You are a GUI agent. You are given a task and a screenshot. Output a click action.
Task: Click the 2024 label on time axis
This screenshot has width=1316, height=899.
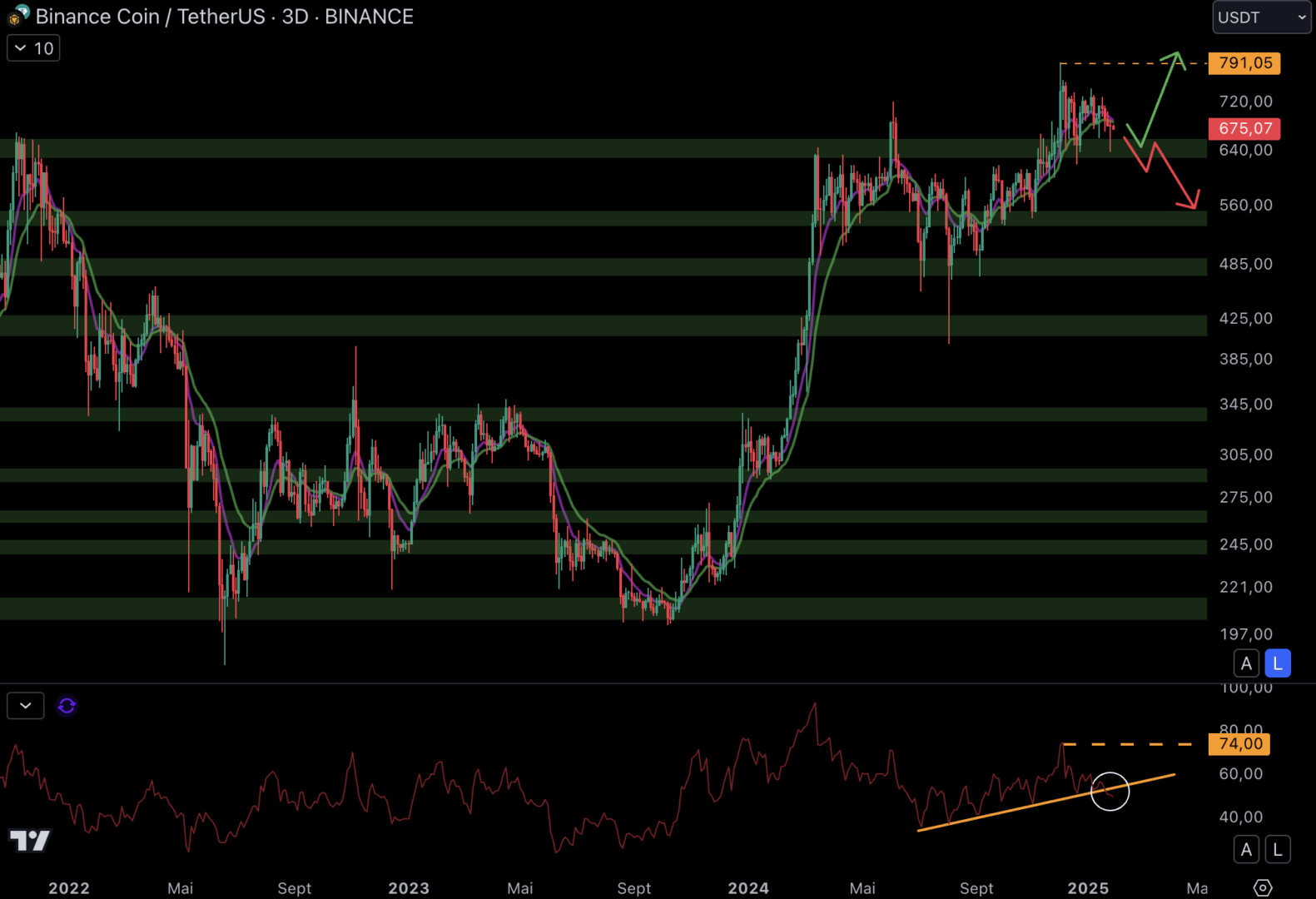(x=747, y=888)
